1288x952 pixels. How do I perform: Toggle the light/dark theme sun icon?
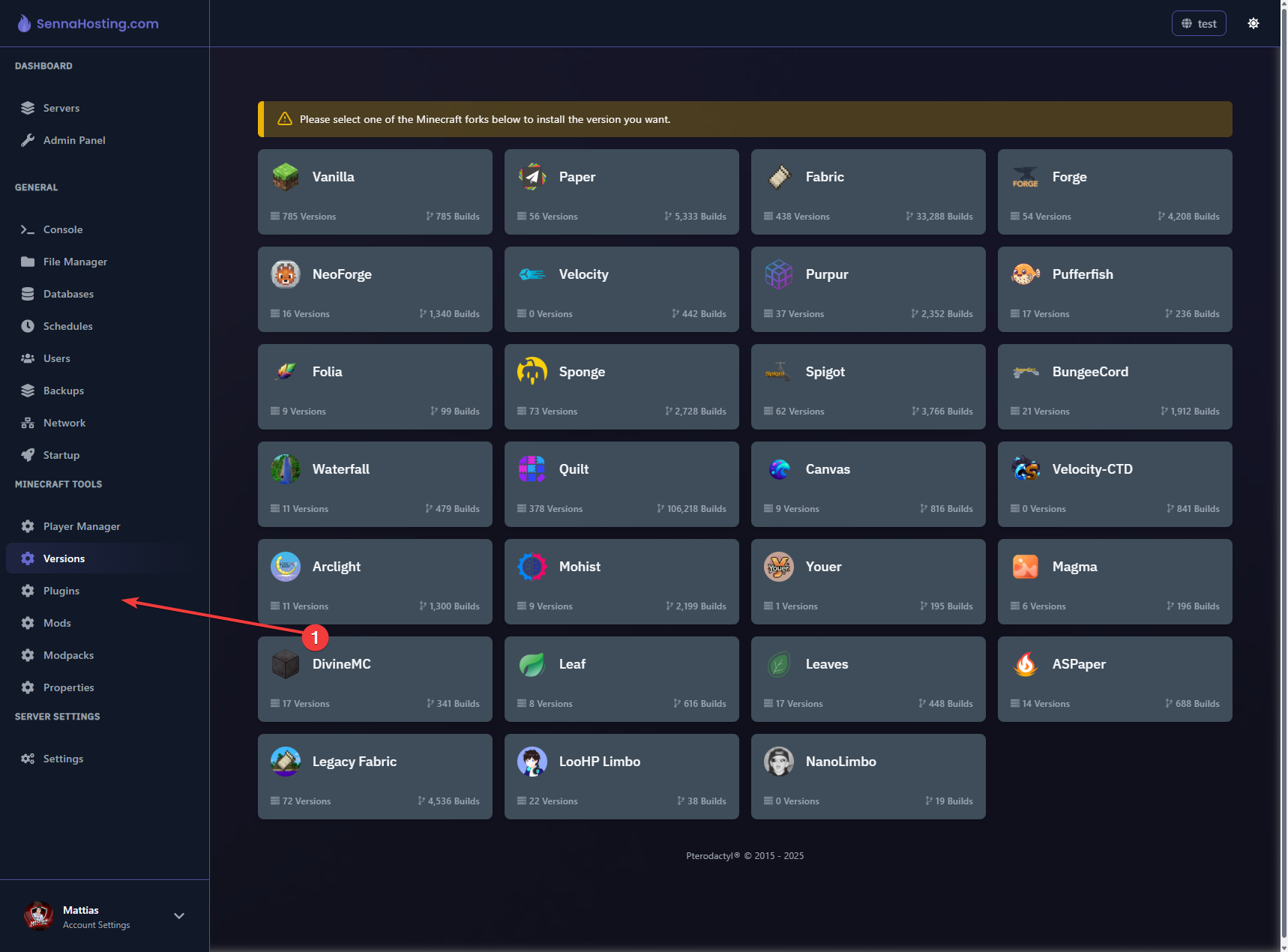1253,23
